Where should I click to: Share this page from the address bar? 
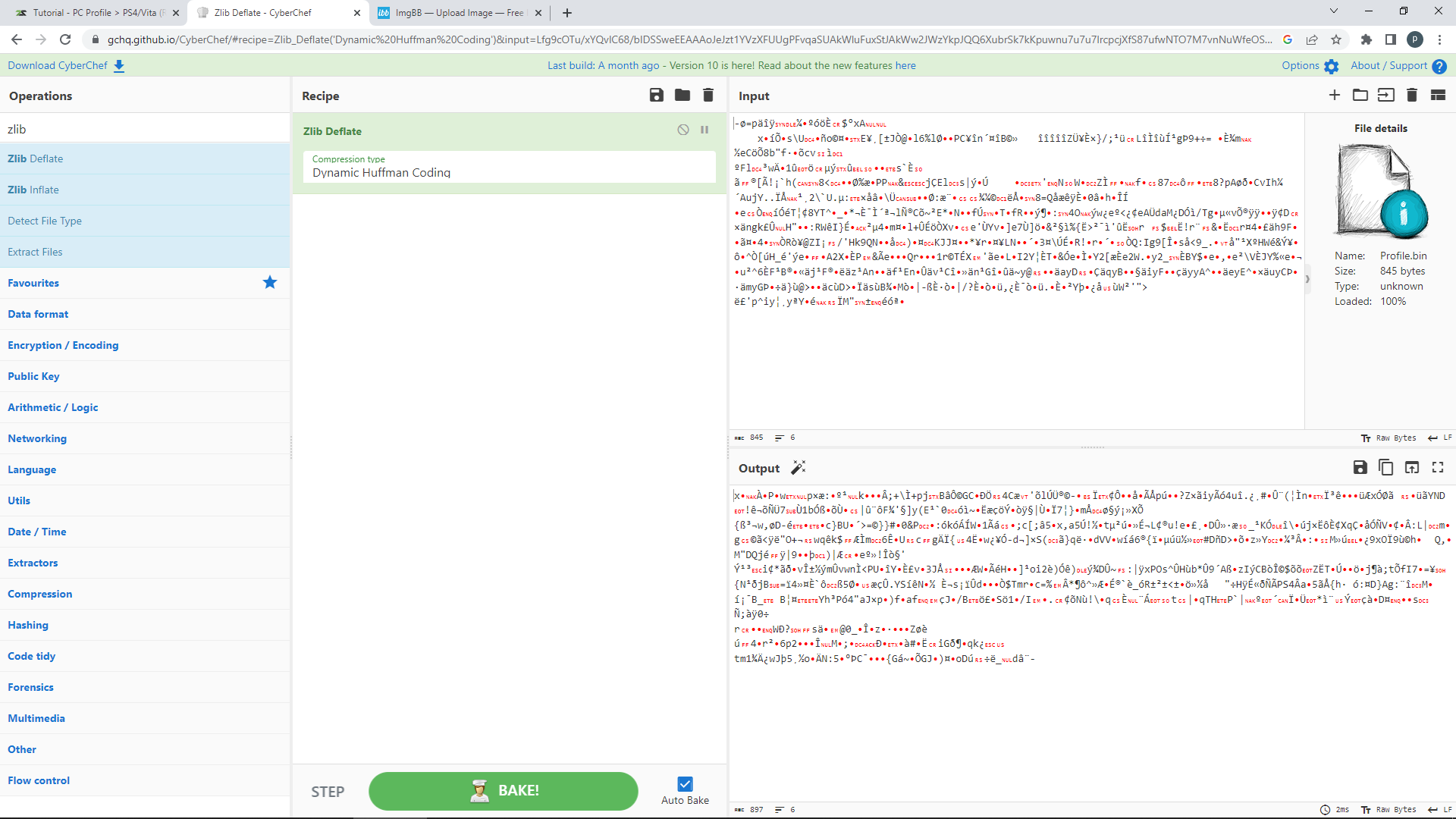(1312, 39)
